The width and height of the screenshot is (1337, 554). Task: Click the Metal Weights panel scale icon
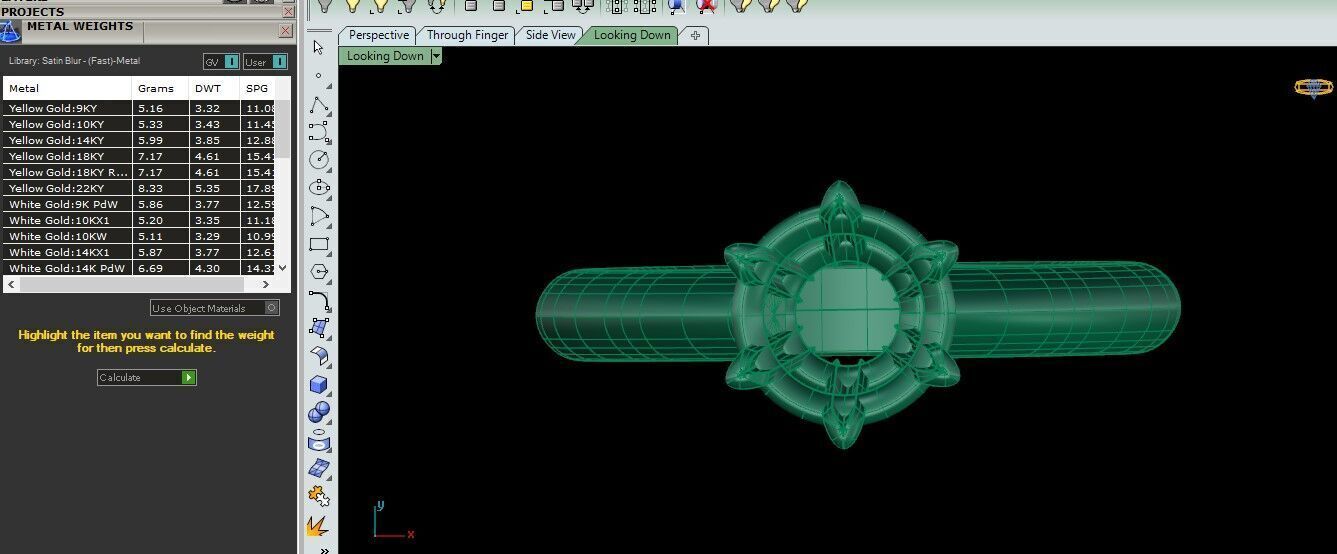tap(10, 30)
